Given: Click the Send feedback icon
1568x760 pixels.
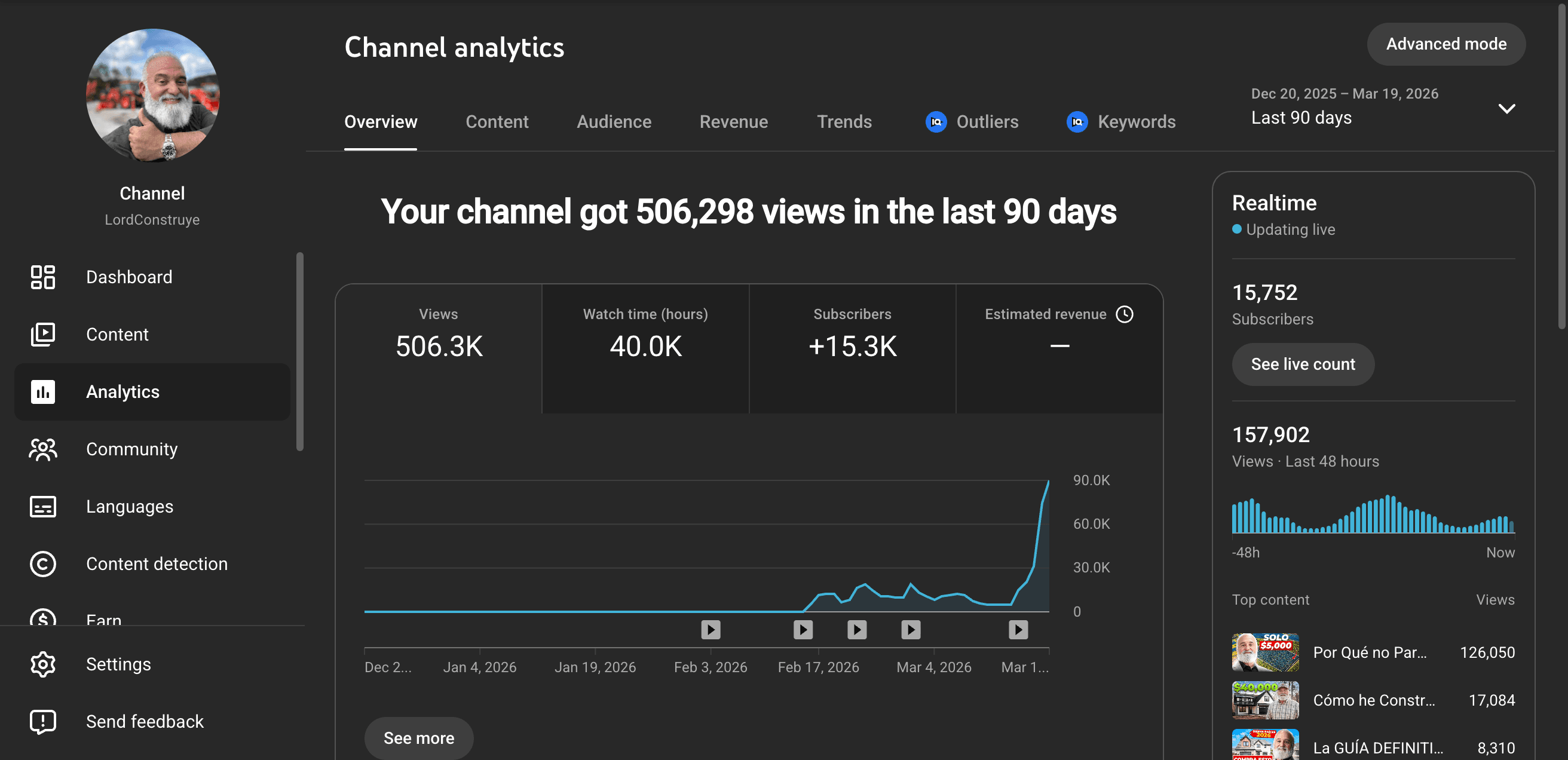Looking at the screenshot, I should pyautogui.click(x=42, y=722).
